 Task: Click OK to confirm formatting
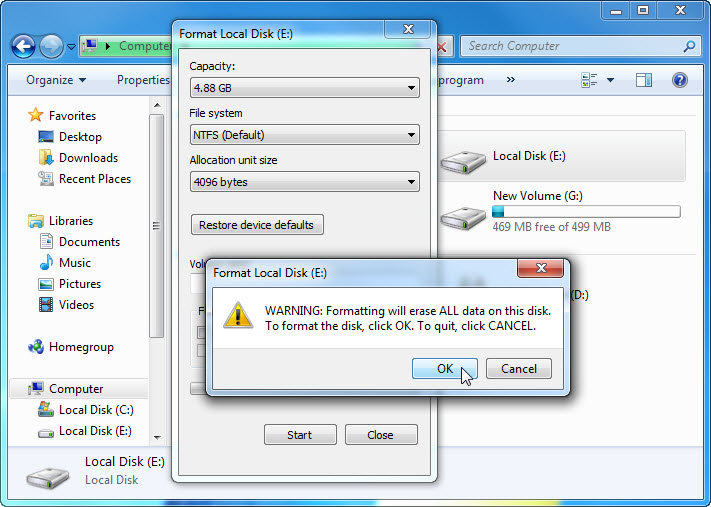point(444,369)
